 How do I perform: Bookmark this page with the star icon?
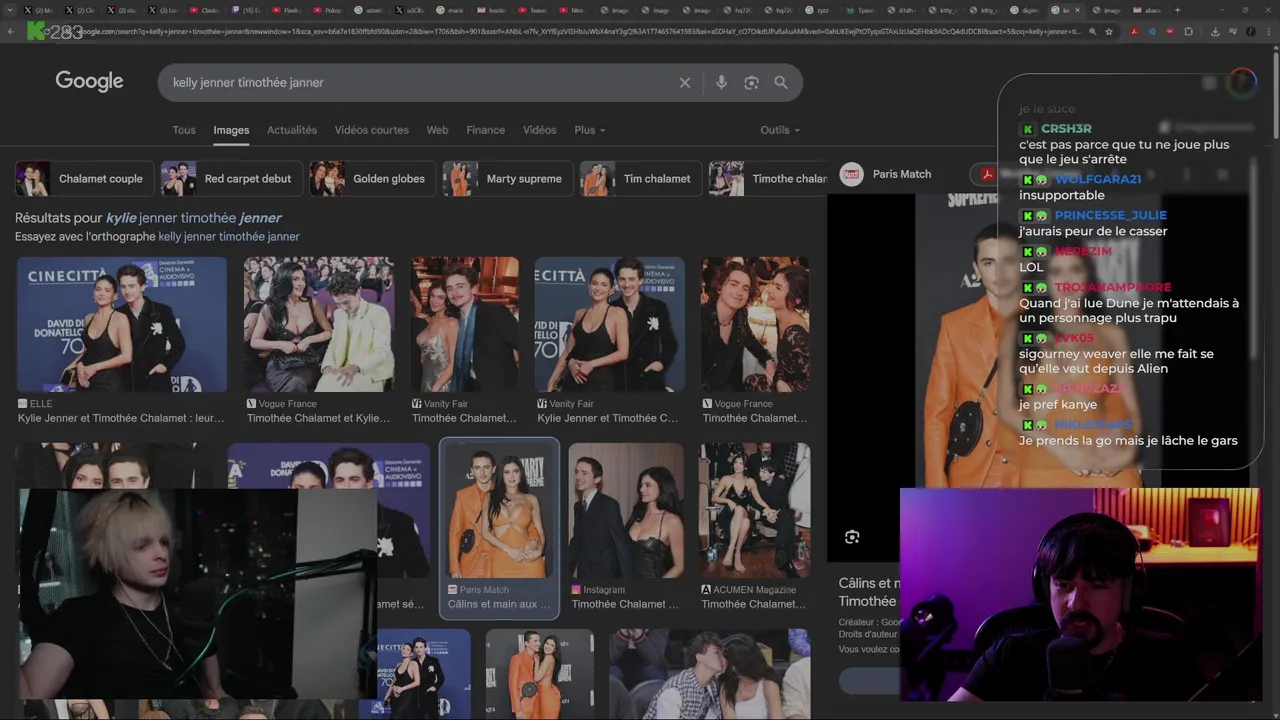(x=1109, y=31)
